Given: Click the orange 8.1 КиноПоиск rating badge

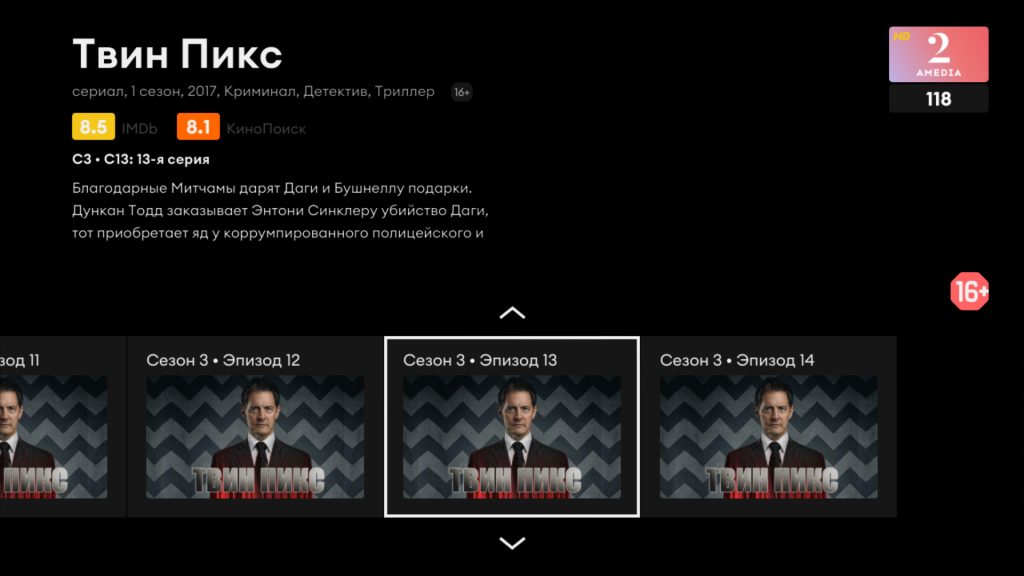Looking at the screenshot, I should [198, 127].
